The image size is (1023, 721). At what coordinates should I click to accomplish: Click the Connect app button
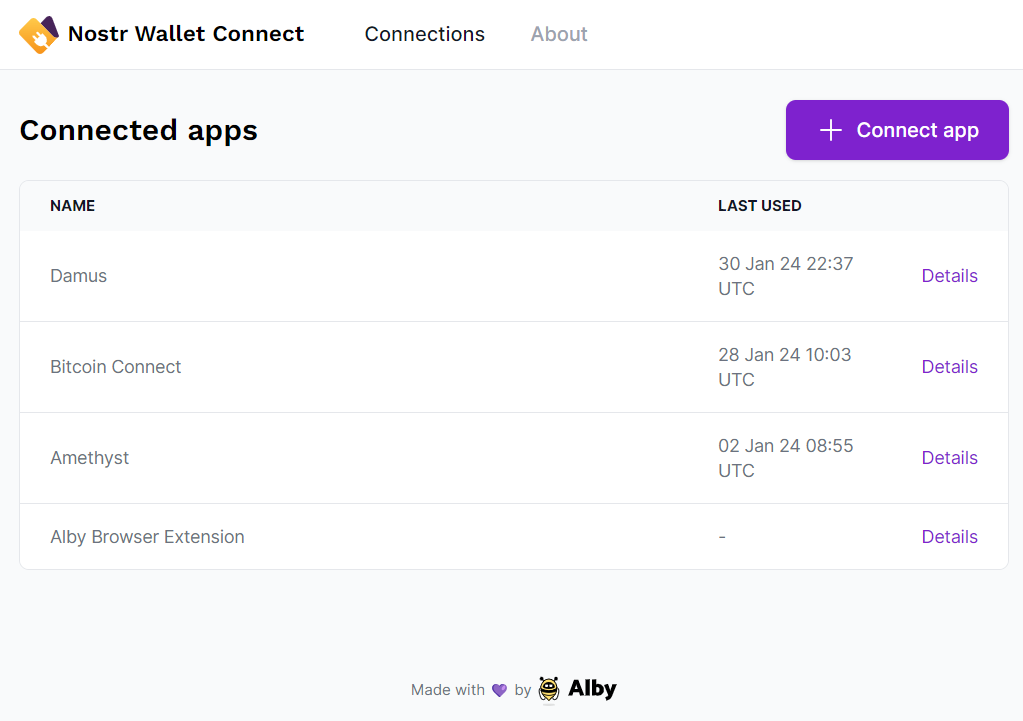point(897,130)
